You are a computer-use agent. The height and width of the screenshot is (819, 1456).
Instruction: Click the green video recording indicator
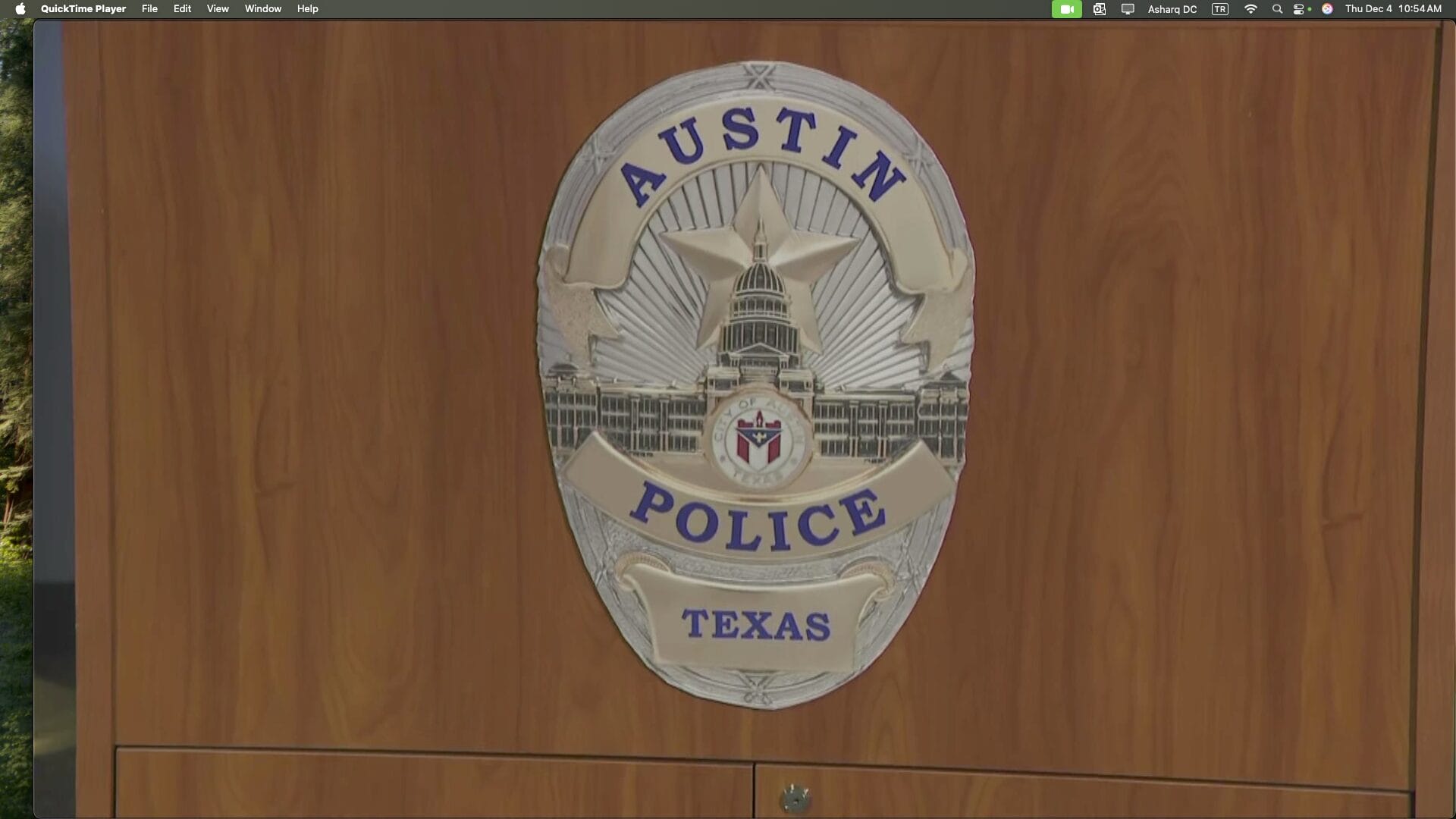point(1066,9)
